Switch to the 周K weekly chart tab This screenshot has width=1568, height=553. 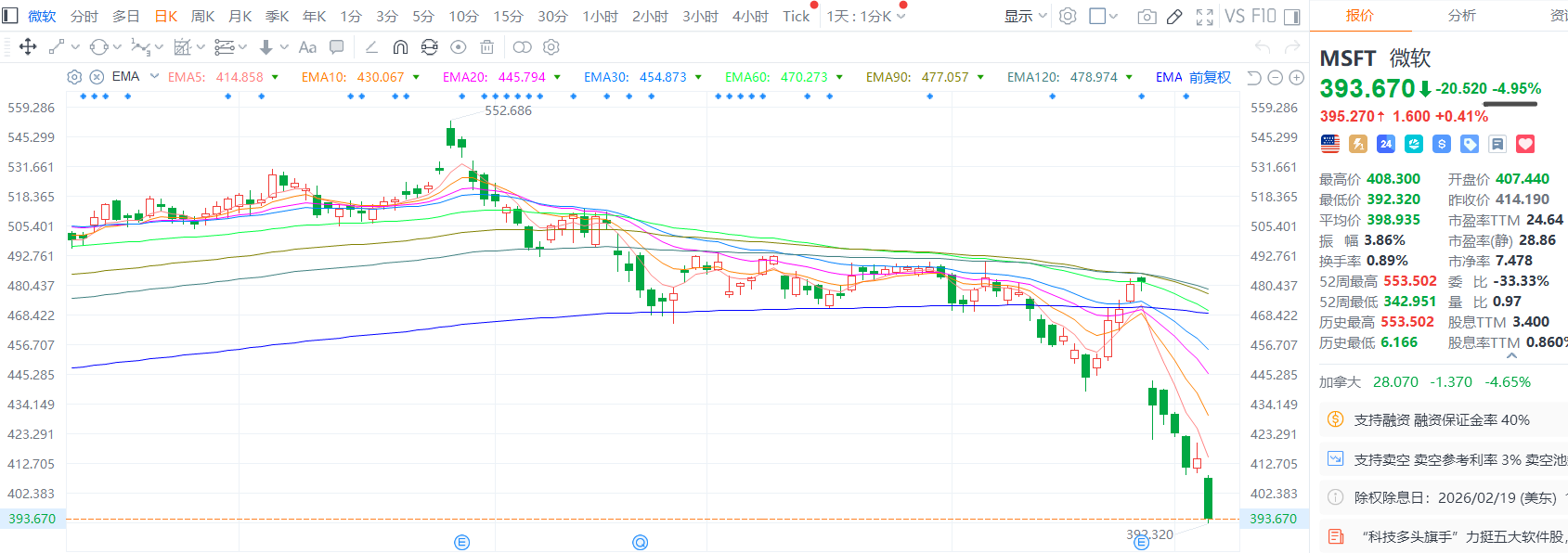click(202, 17)
